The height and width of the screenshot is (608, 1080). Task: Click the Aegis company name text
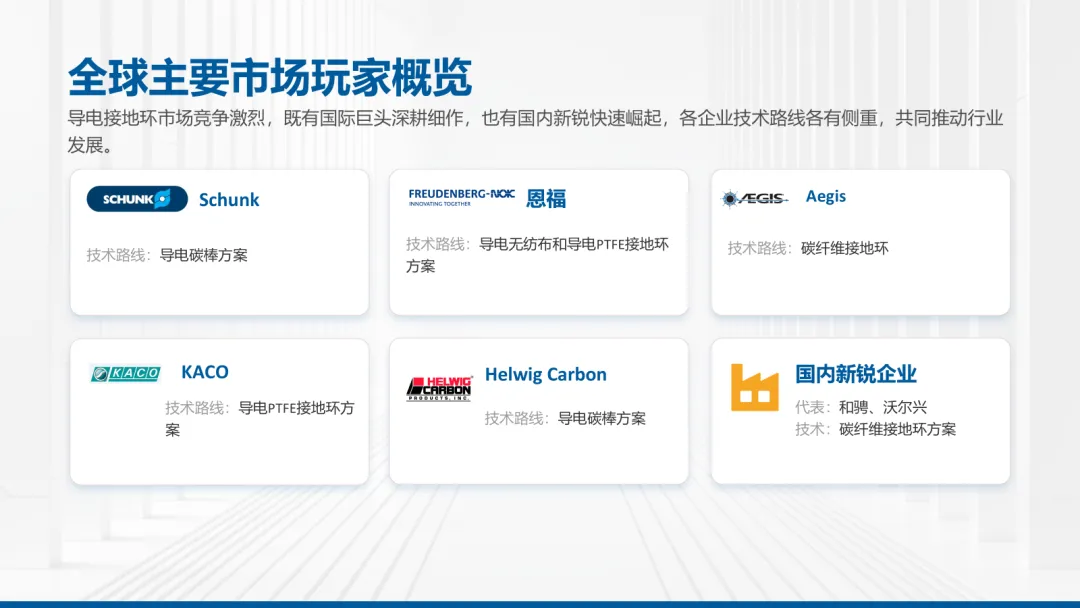click(826, 197)
